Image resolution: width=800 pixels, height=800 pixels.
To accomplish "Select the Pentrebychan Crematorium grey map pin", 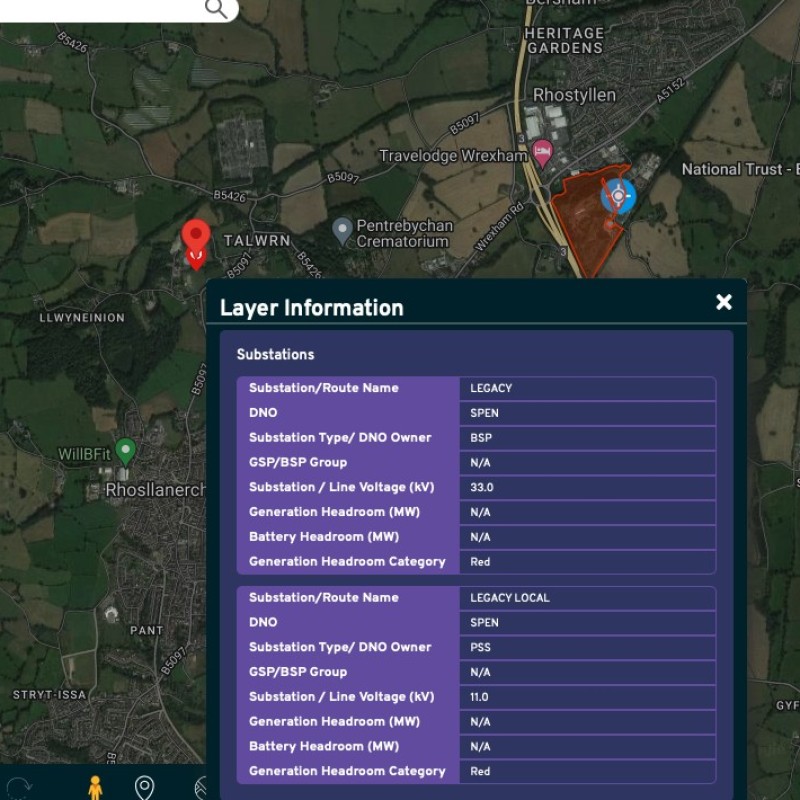I will tap(342, 232).
